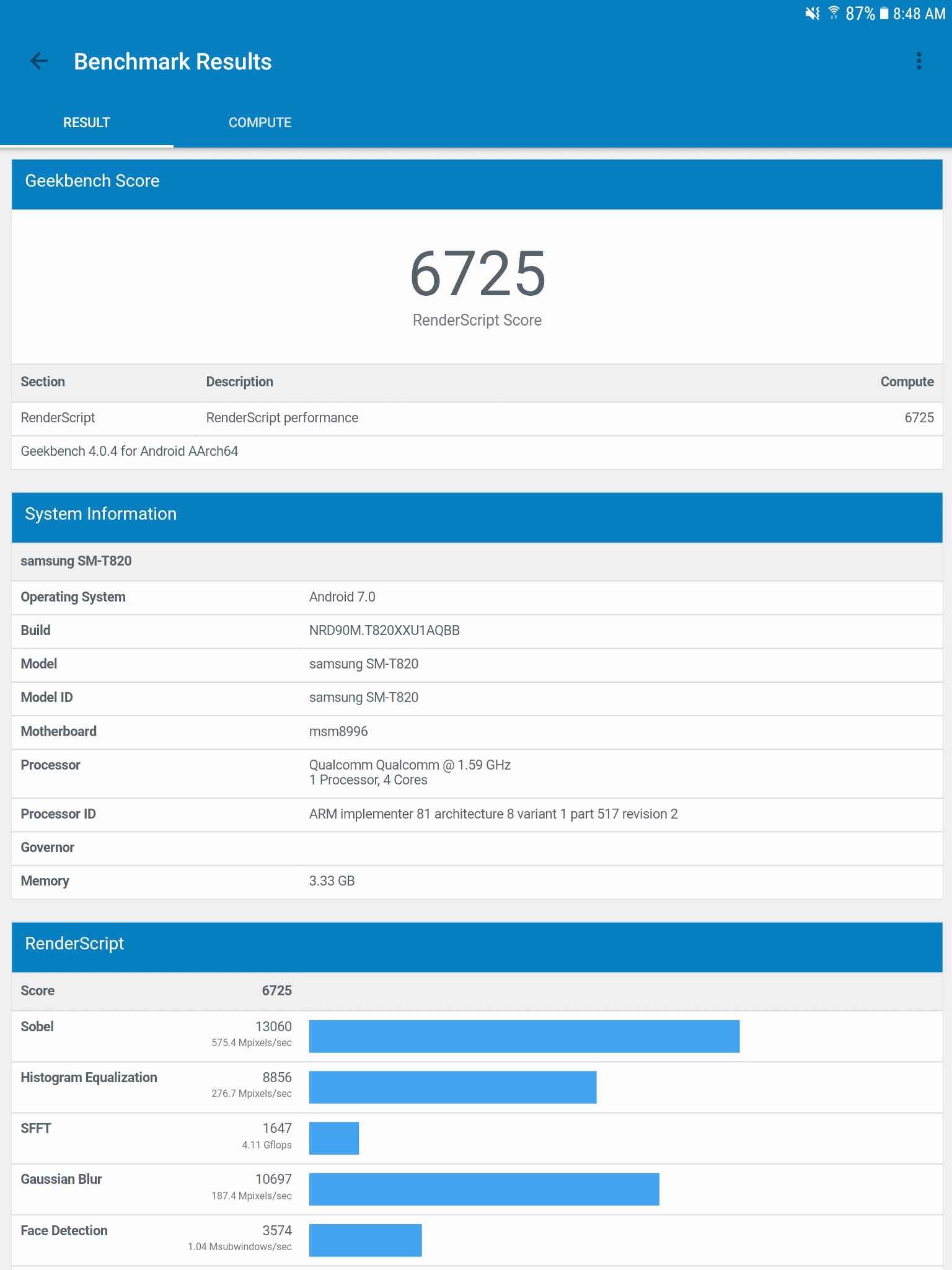Viewport: 952px width, 1270px height.
Task: Tap the Compute value 6725 in table
Action: point(919,418)
